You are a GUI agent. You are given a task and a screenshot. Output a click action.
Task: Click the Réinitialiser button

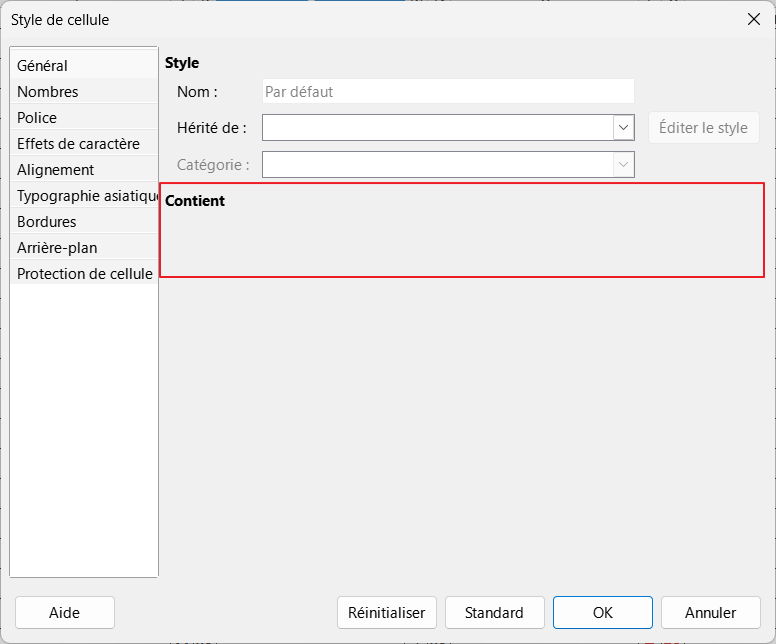pyautogui.click(x=387, y=613)
